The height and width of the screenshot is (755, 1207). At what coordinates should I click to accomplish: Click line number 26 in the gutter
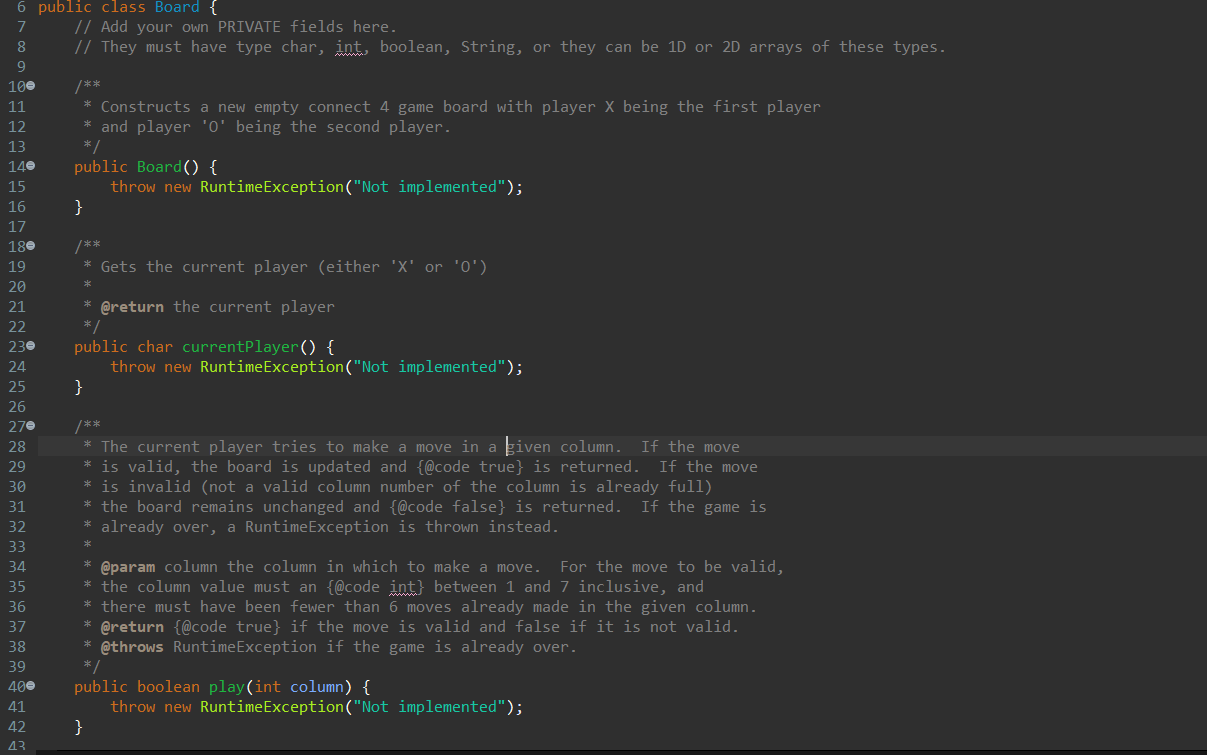point(16,407)
